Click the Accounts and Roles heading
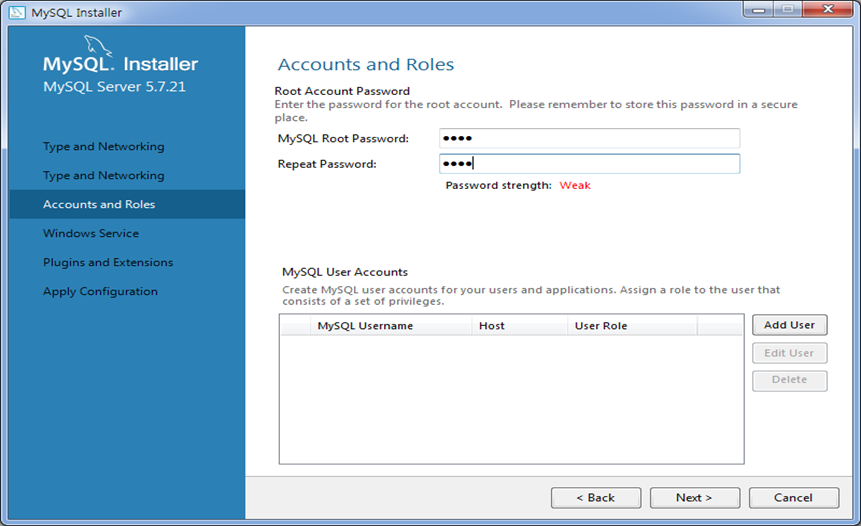Image resolution: width=861 pixels, height=526 pixels. point(366,65)
